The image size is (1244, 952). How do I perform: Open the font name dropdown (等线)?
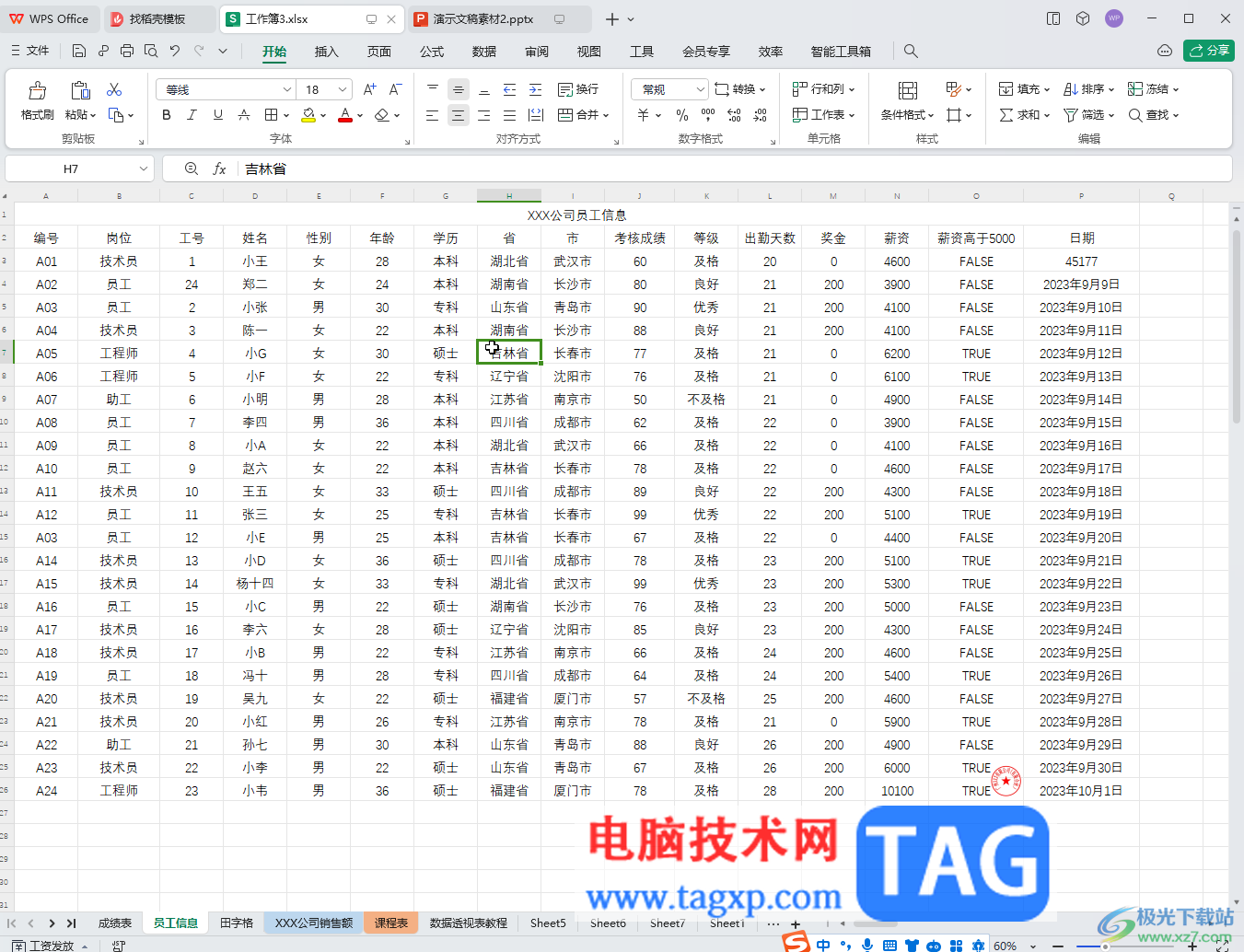point(287,89)
